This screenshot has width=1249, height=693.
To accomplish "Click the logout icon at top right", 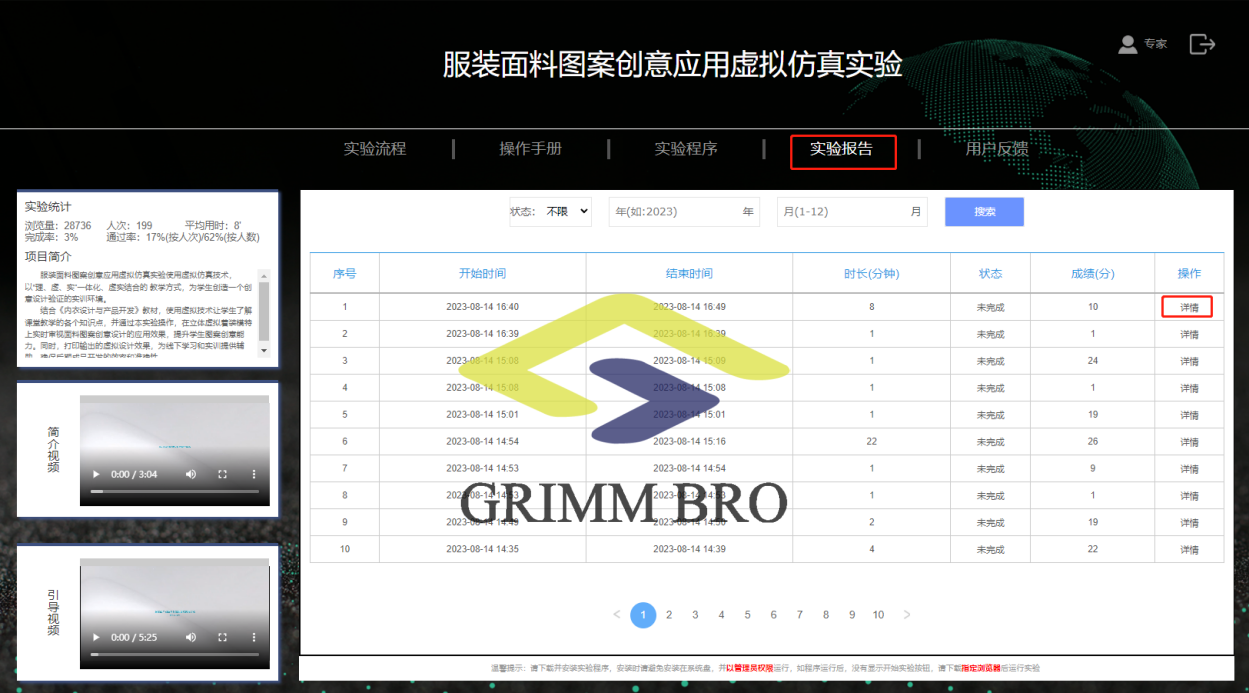I will [x=1201, y=44].
